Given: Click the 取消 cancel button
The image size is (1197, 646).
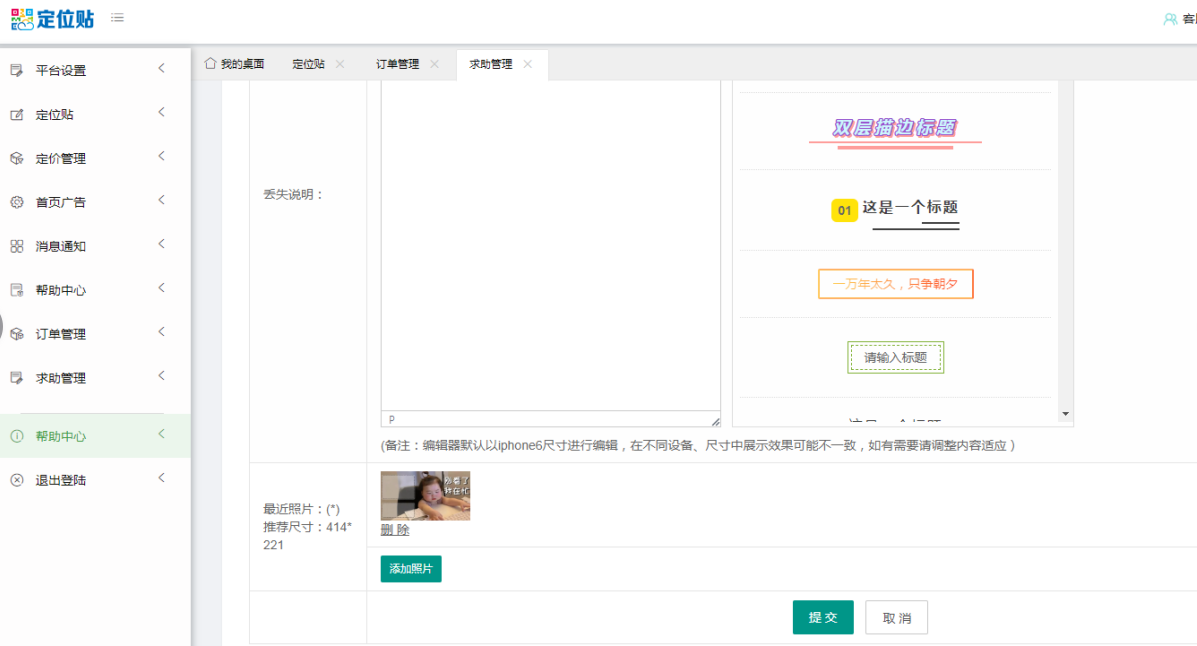Looking at the screenshot, I should 896,618.
